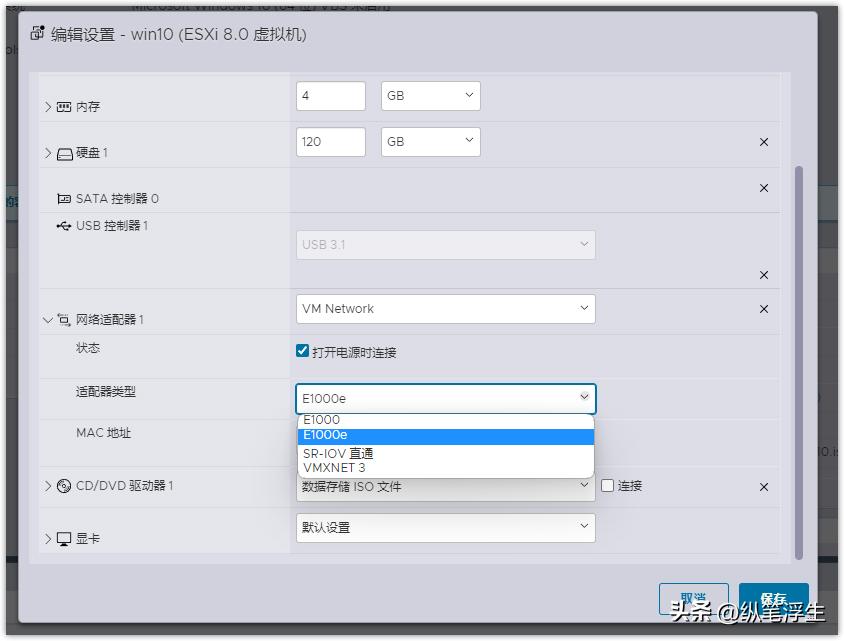Viewport: 844px width, 641px height.
Task: Click the hard disk 1 icon
Action: 64,154
